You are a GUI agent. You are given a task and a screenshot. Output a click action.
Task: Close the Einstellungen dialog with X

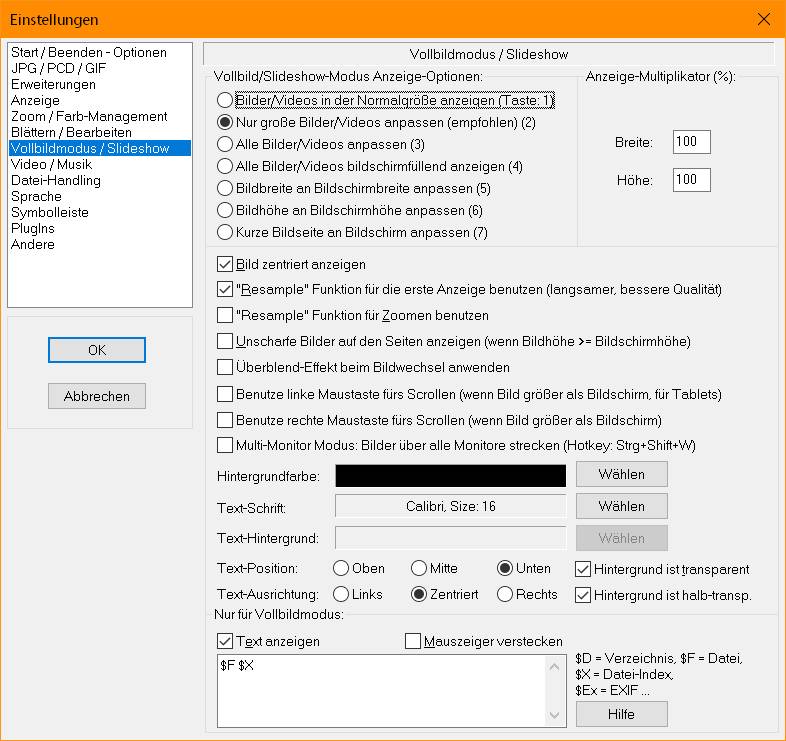coord(764,19)
